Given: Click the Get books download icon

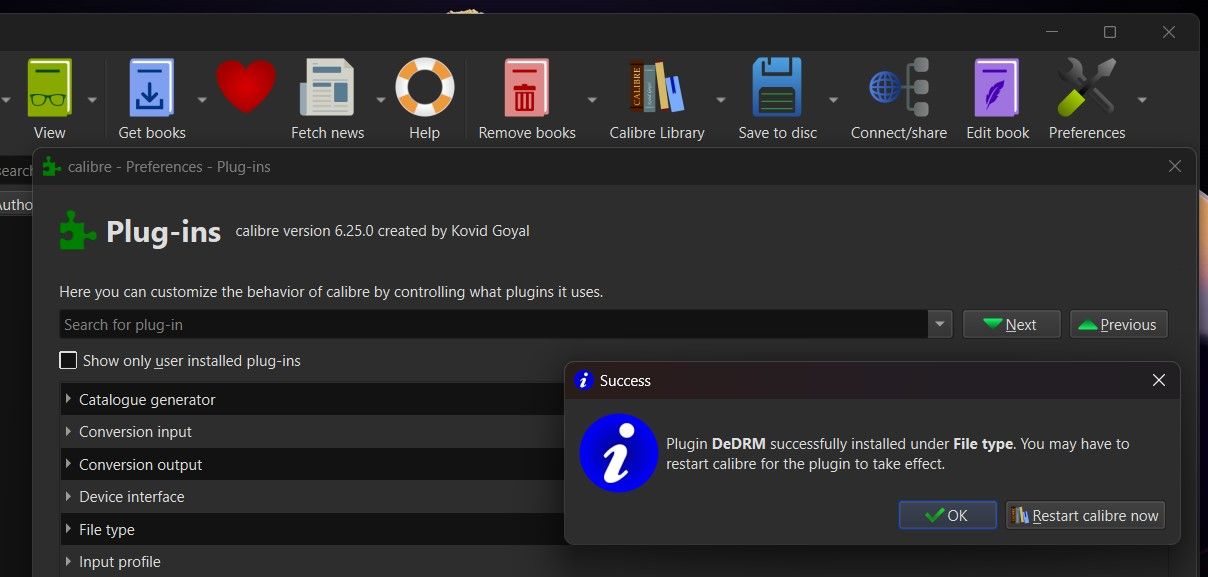Looking at the screenshot, I should coord(150,87).
